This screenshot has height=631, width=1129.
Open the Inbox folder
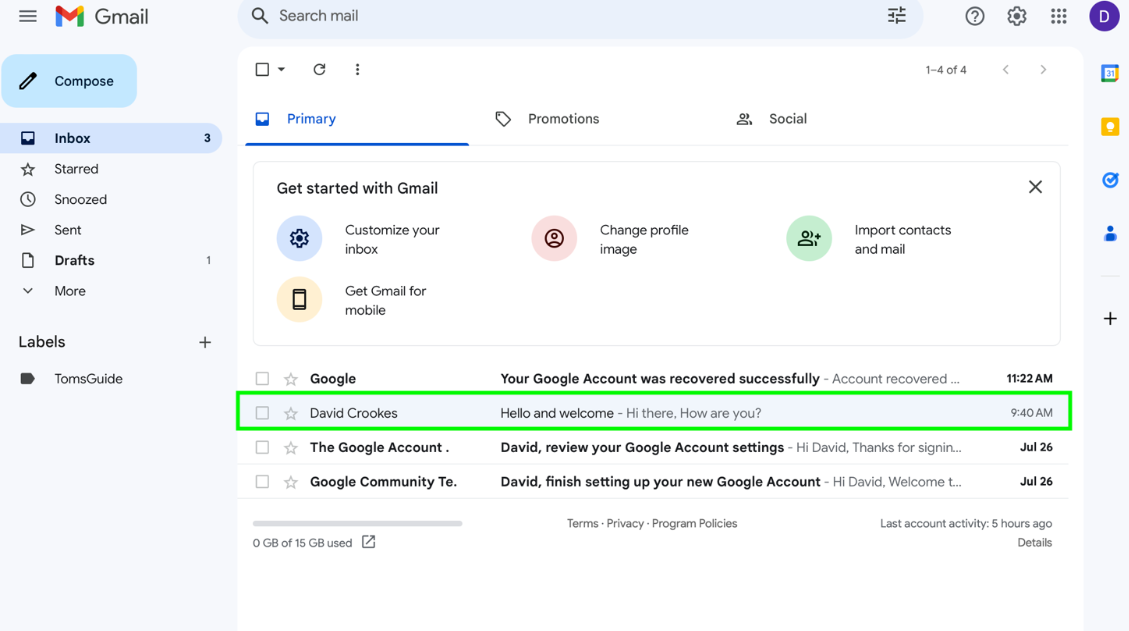click(x=111, y=138)
